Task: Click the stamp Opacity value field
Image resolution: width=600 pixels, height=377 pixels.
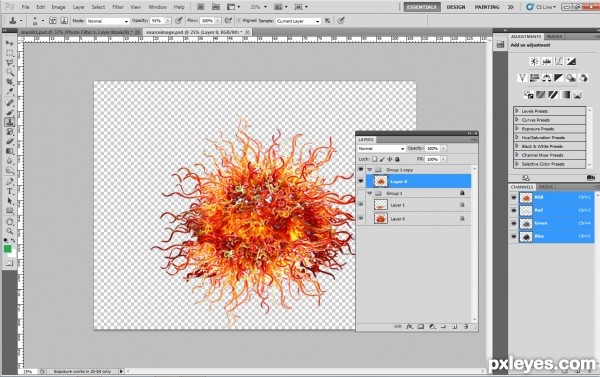Action: pos(157,21)
